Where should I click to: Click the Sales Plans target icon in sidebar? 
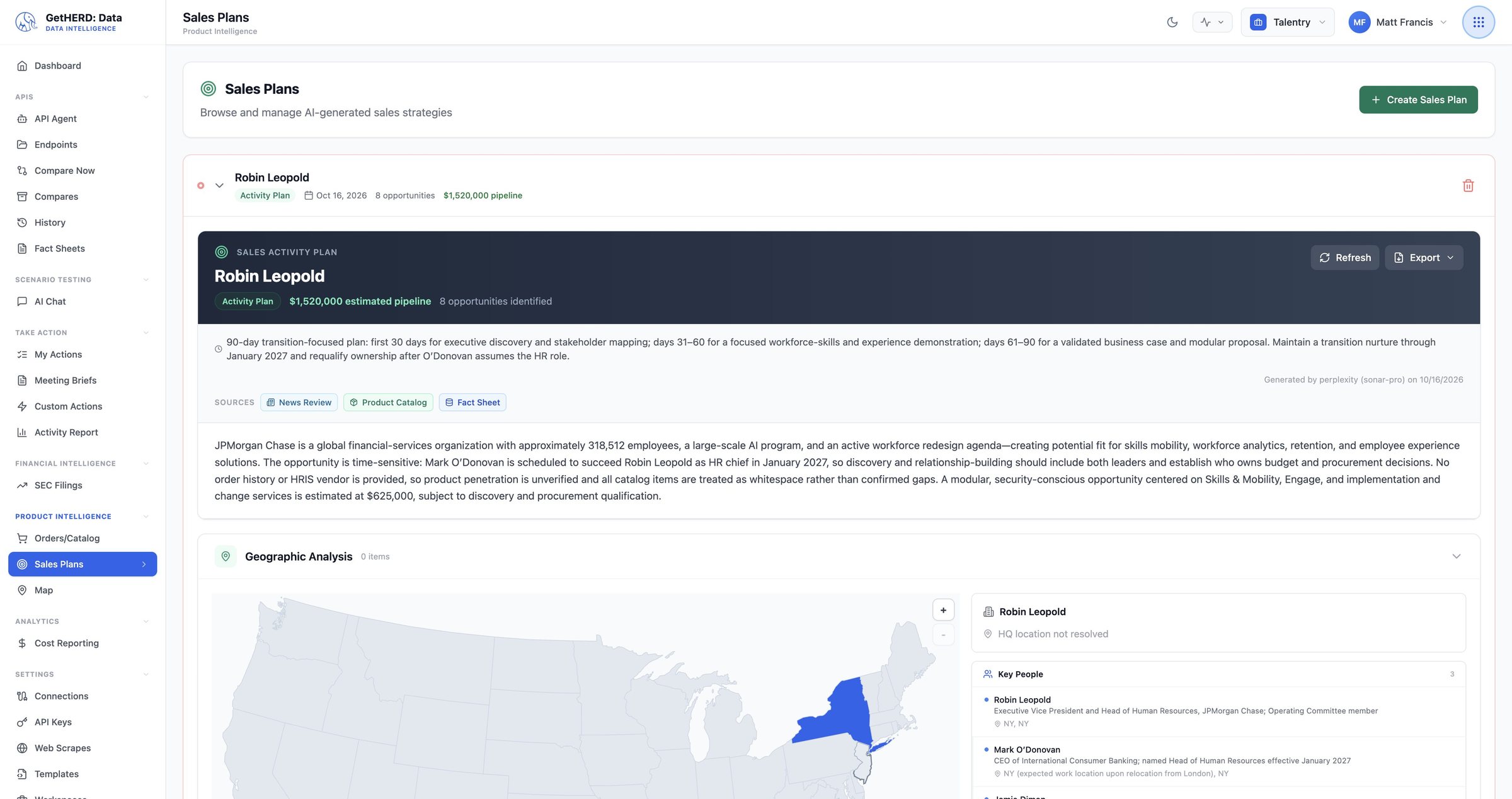click(22, 564)
